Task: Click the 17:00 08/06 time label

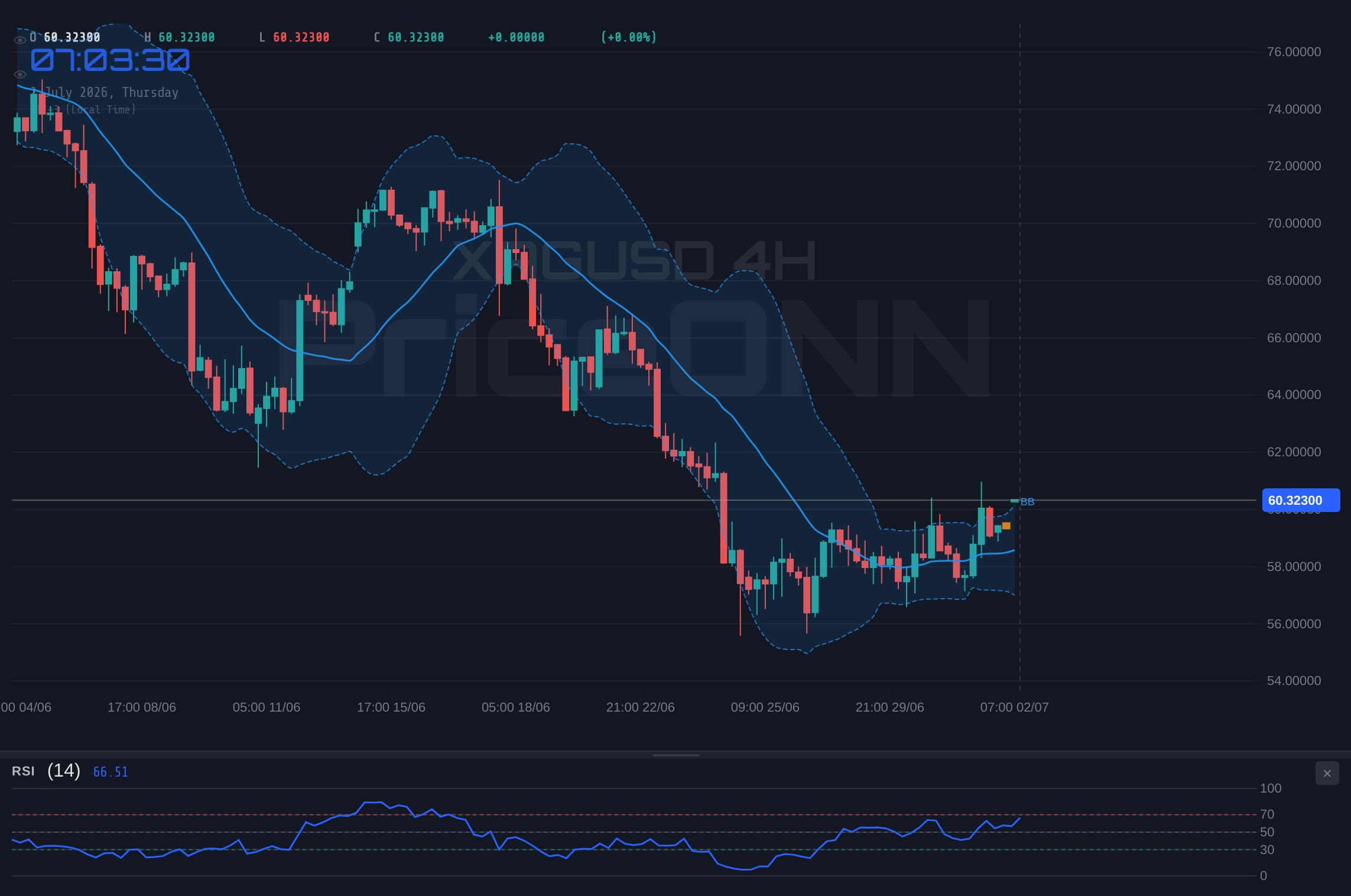Action: 142,707
